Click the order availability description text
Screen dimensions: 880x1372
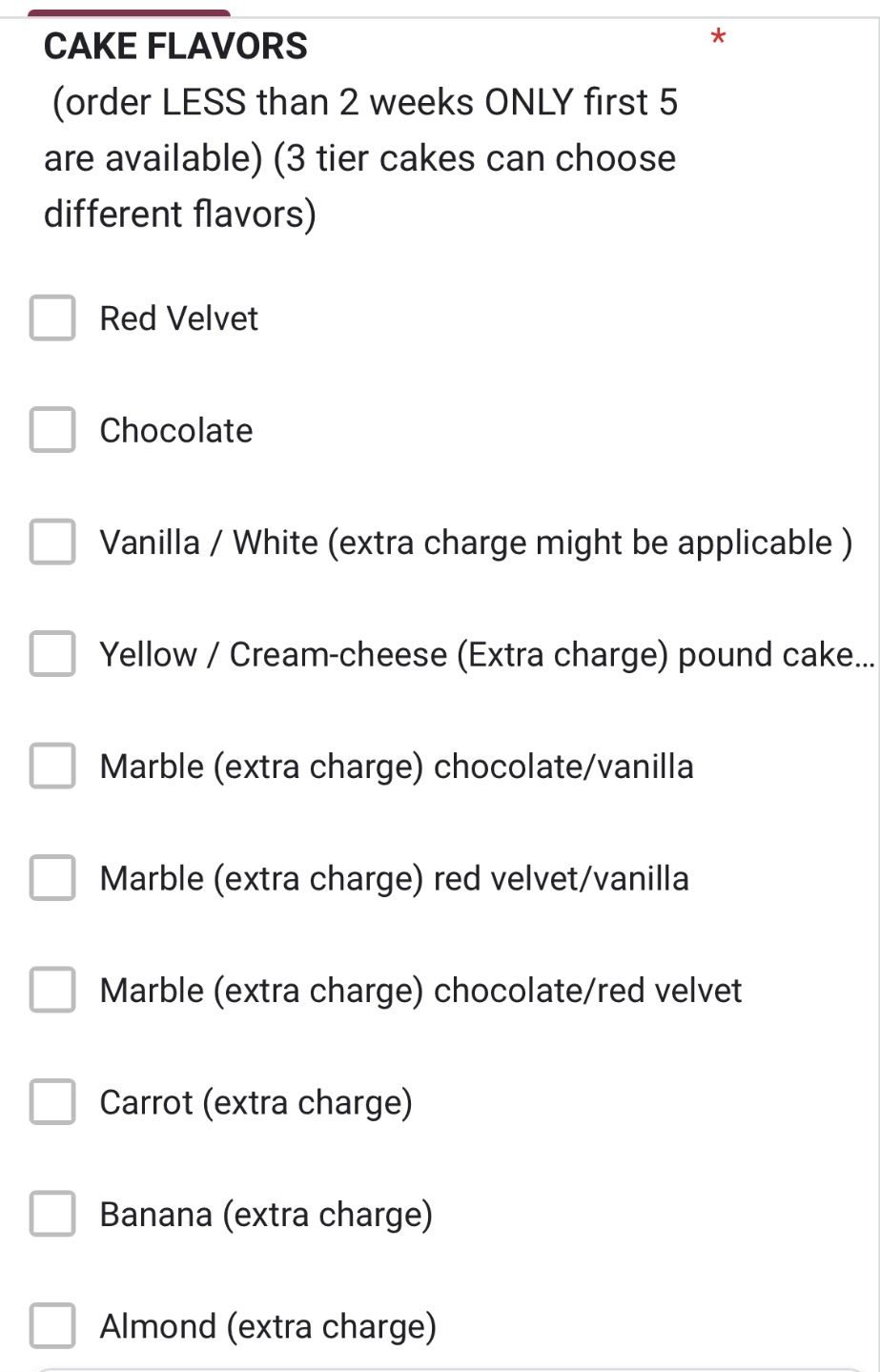(x=360, y=158)
